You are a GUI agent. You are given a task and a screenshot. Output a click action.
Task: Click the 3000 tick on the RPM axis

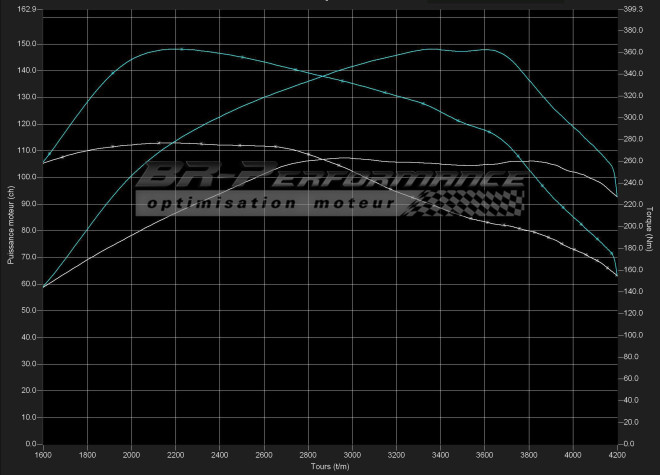tap(351, 453)
